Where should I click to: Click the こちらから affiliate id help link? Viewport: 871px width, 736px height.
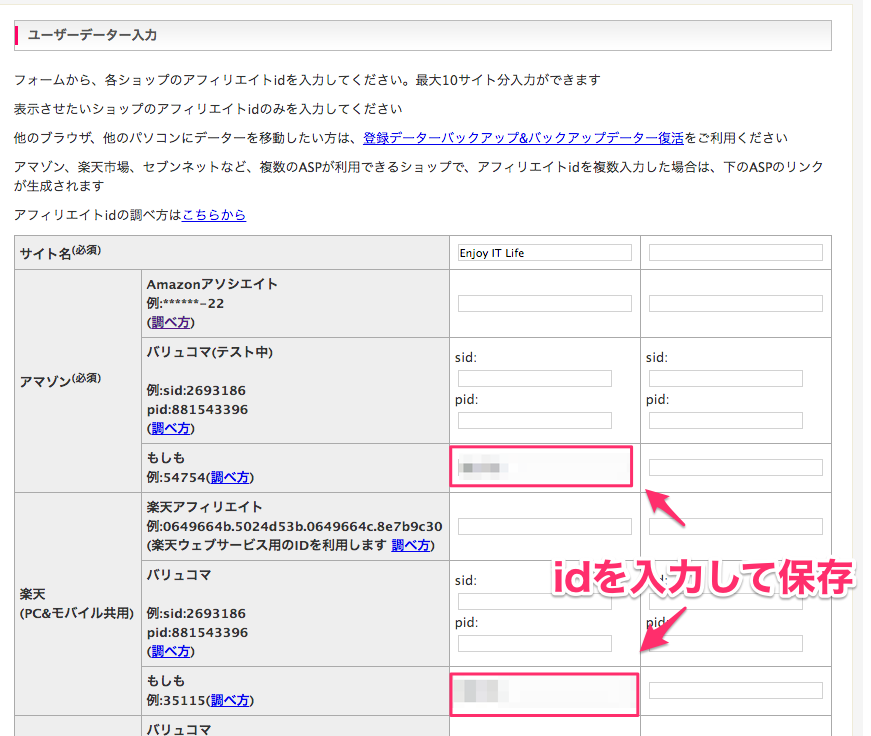point(214,215)
